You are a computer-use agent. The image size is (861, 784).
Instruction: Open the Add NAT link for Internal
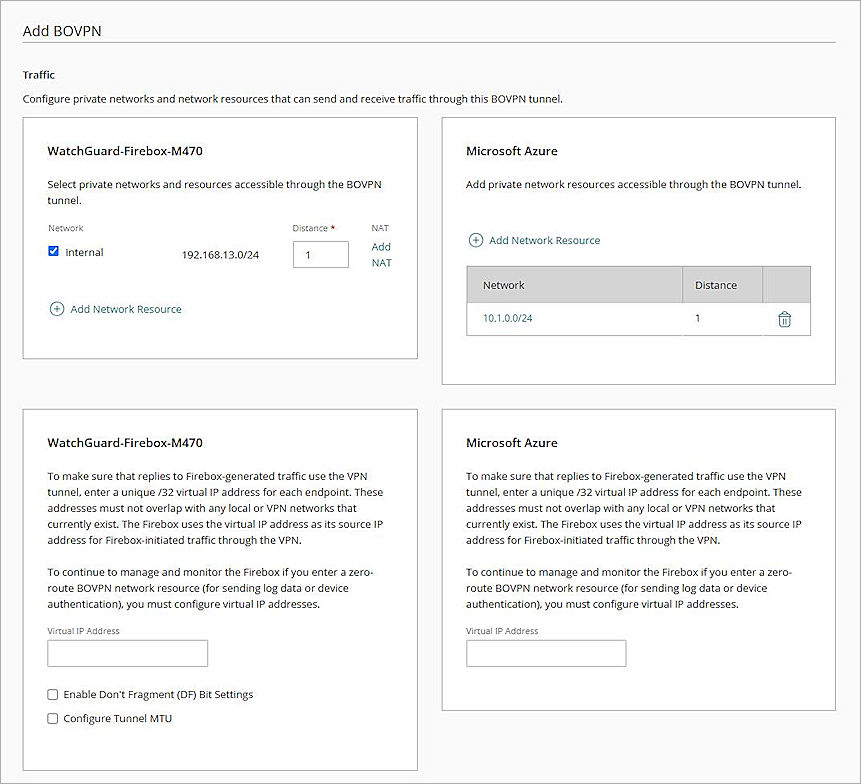[x=381, y=254]
